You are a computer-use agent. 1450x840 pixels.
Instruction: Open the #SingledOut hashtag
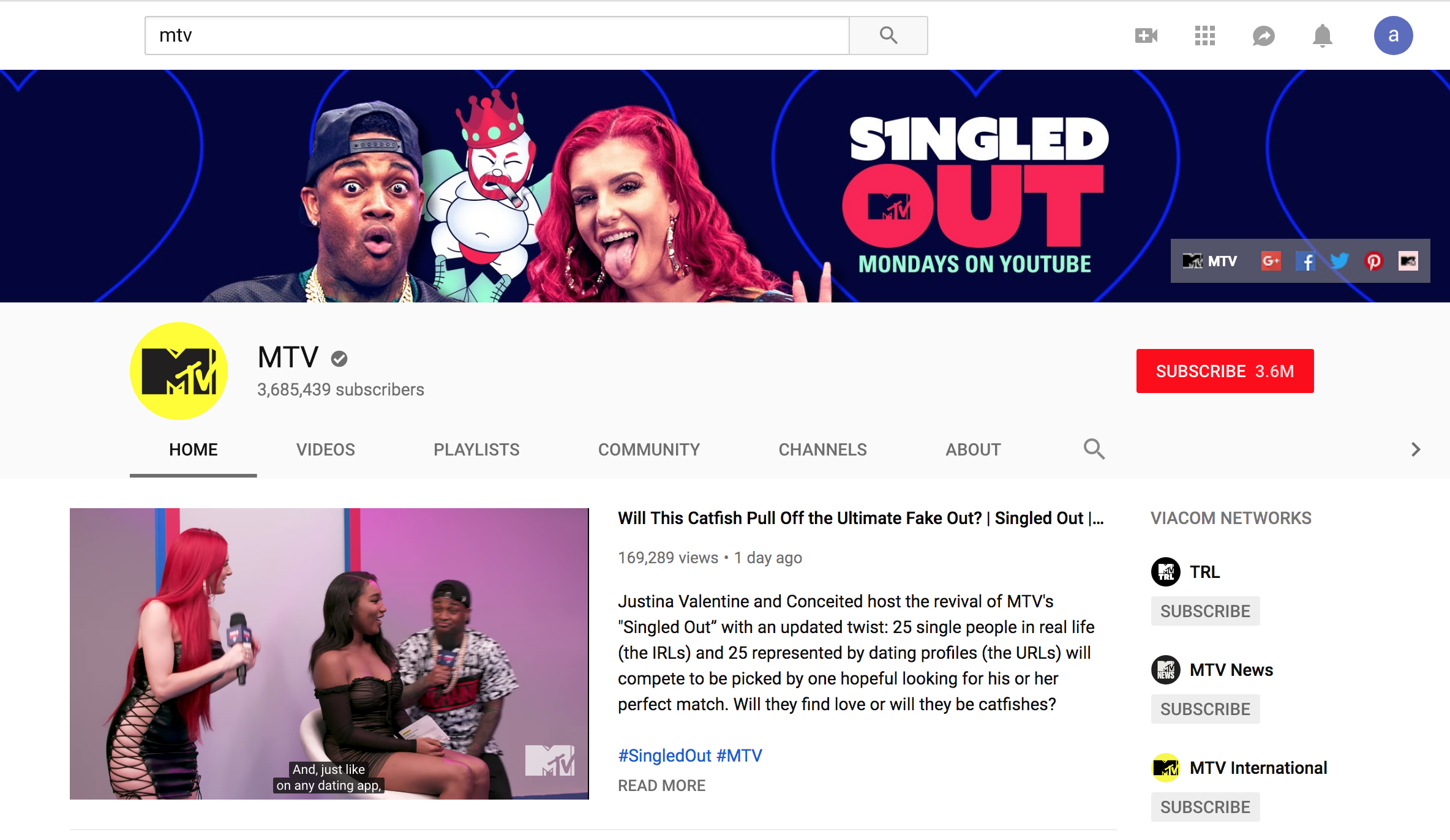point(664,756)
